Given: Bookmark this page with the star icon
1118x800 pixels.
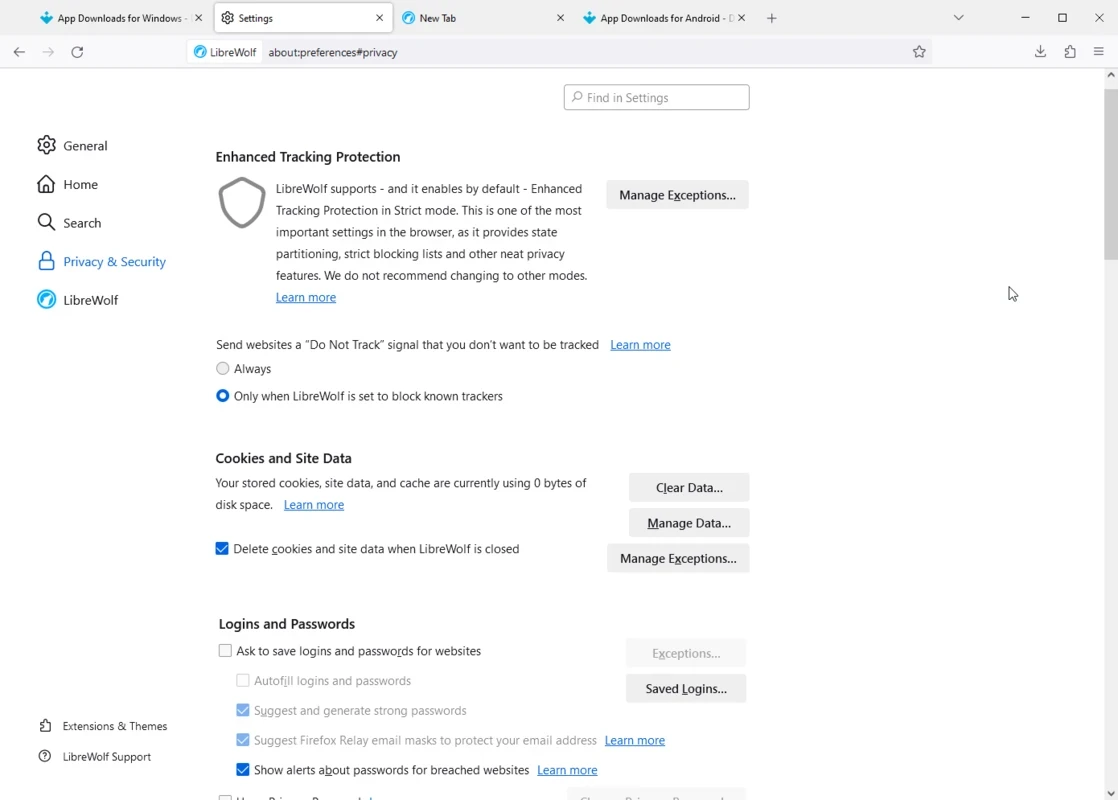Looking at the screenshot, I should point(919,52).
